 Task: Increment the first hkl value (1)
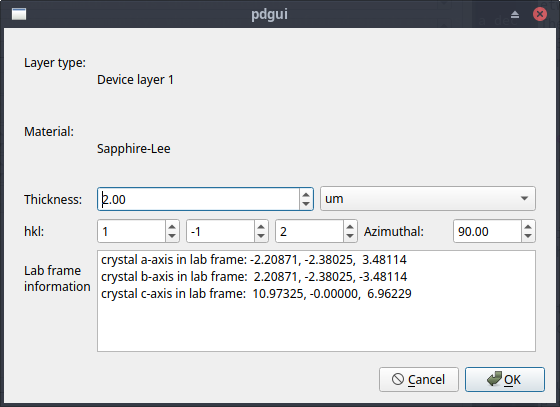pos(172,227)
